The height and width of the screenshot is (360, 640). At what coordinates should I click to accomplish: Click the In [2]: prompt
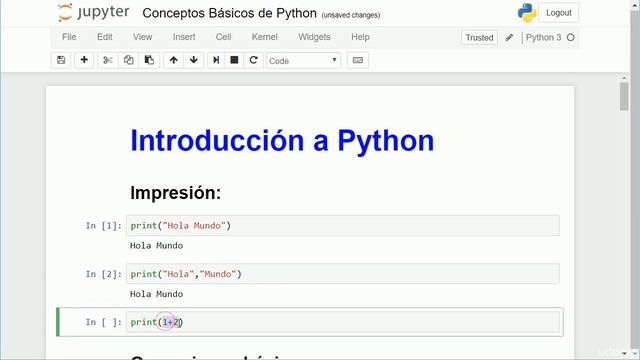[103, 274]
